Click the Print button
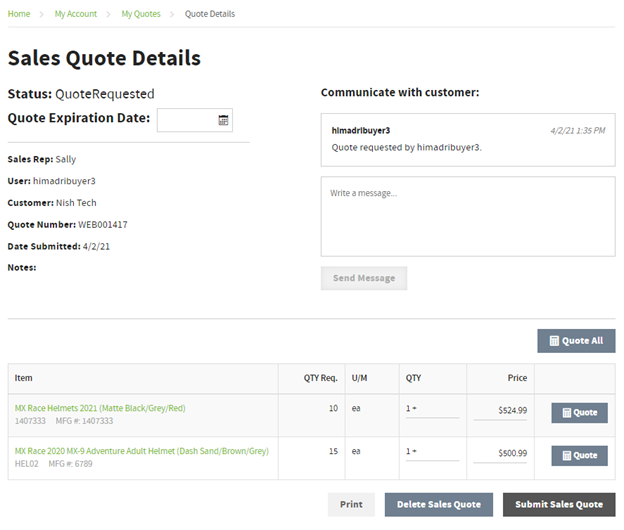 pos(351,505)
